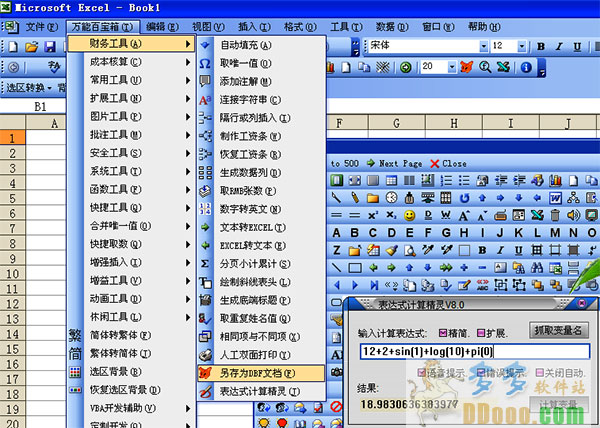Image resolution: width=600 pixels, height=428 pixels.
Task: Toggle Bold in the formatting toolbar beside font size
Action: point(541,46)
